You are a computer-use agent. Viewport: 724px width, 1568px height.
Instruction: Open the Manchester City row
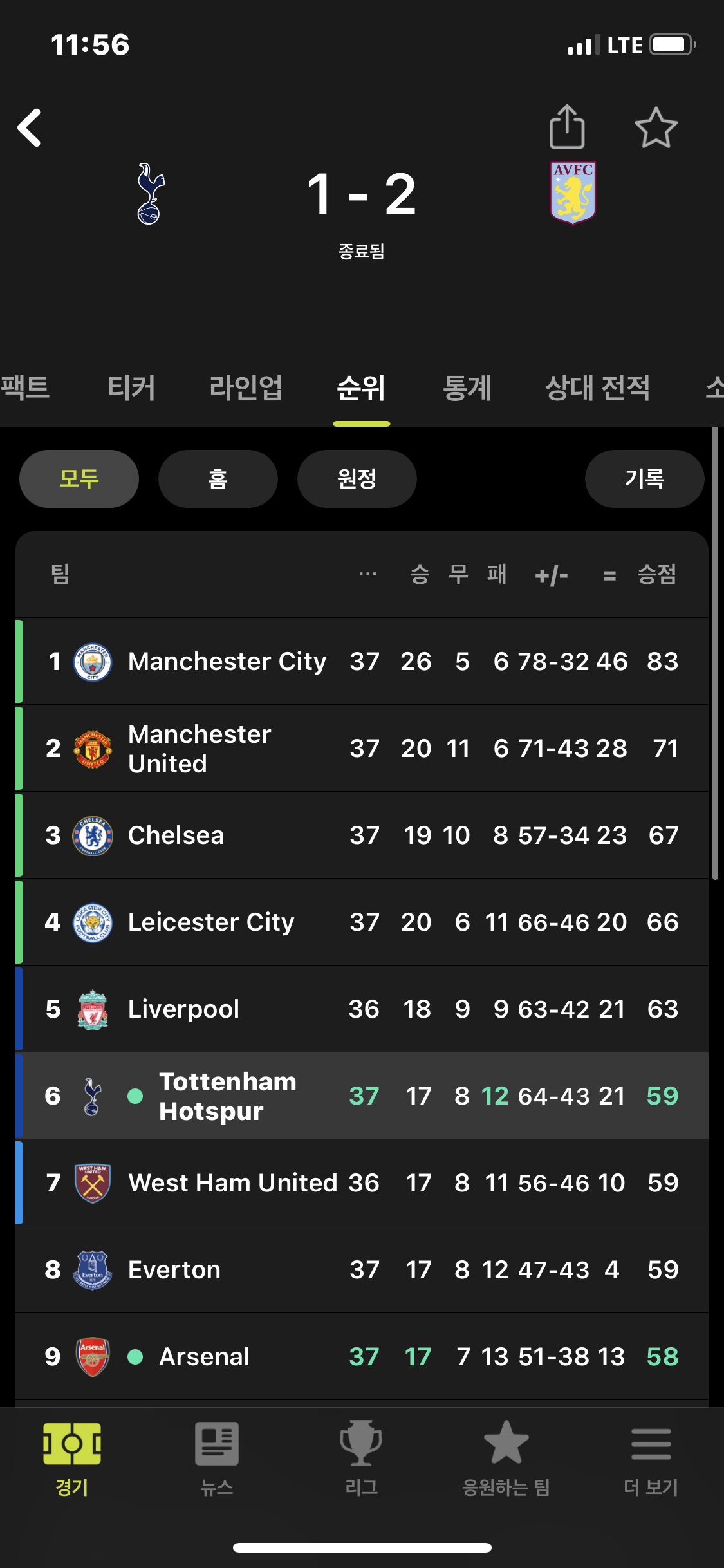click(362, 661)
